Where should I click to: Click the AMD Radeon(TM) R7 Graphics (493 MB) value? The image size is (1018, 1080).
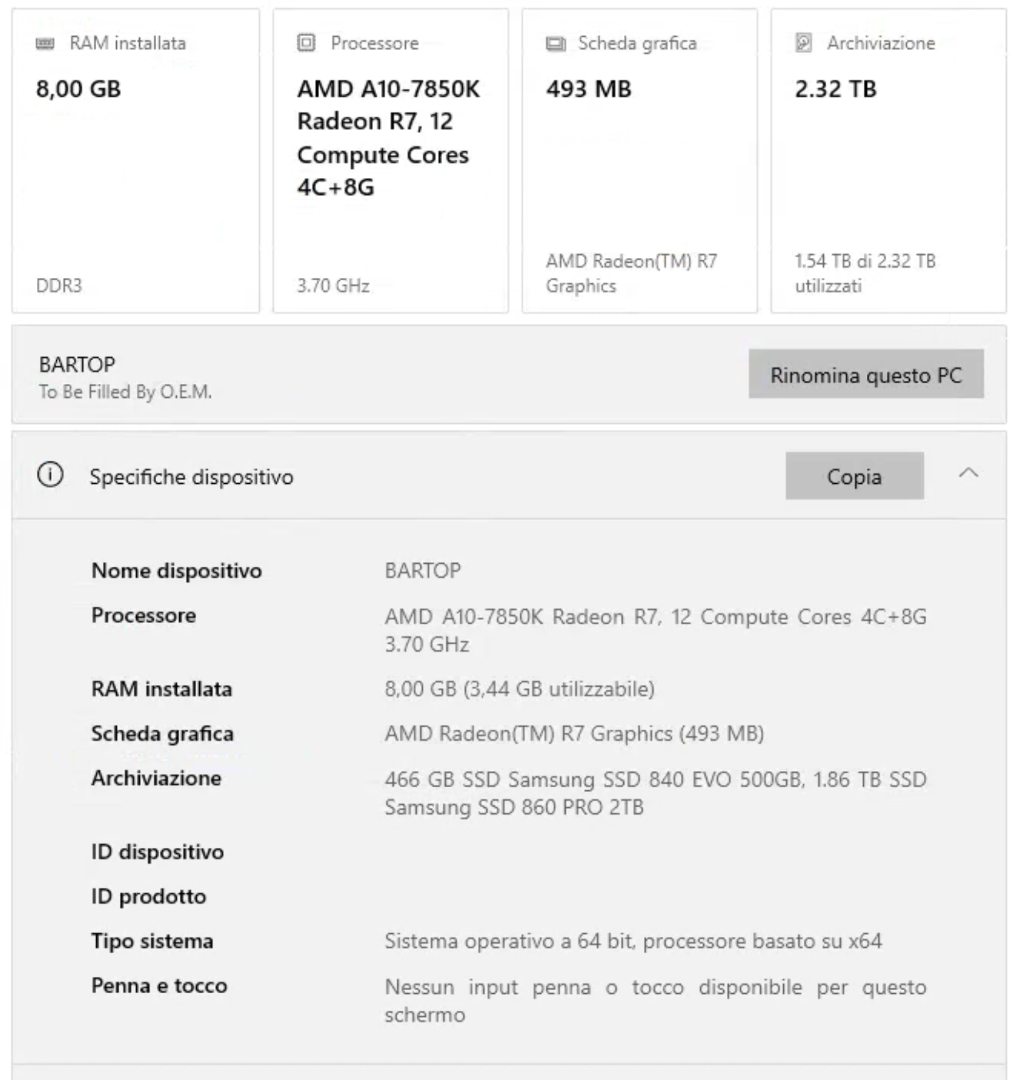tap(574, 734)
